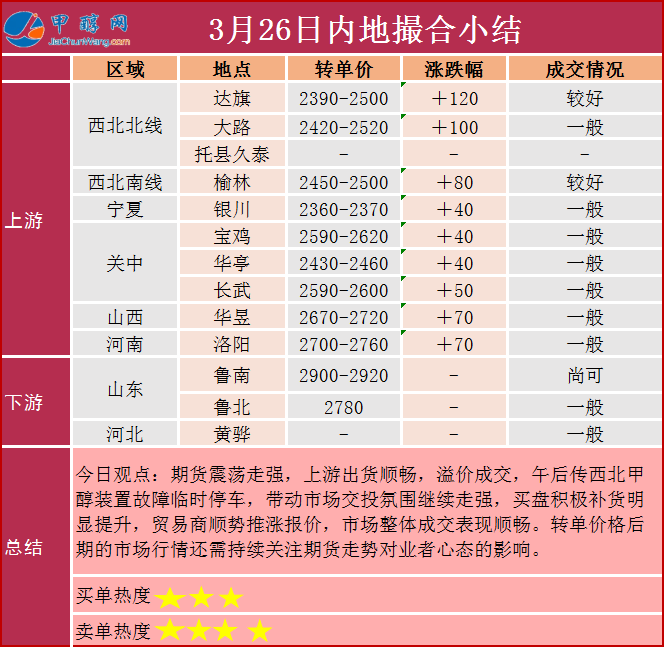The image size is (665, 648).
Task: Click the 卖单热度 label
Action: [113, 631]
